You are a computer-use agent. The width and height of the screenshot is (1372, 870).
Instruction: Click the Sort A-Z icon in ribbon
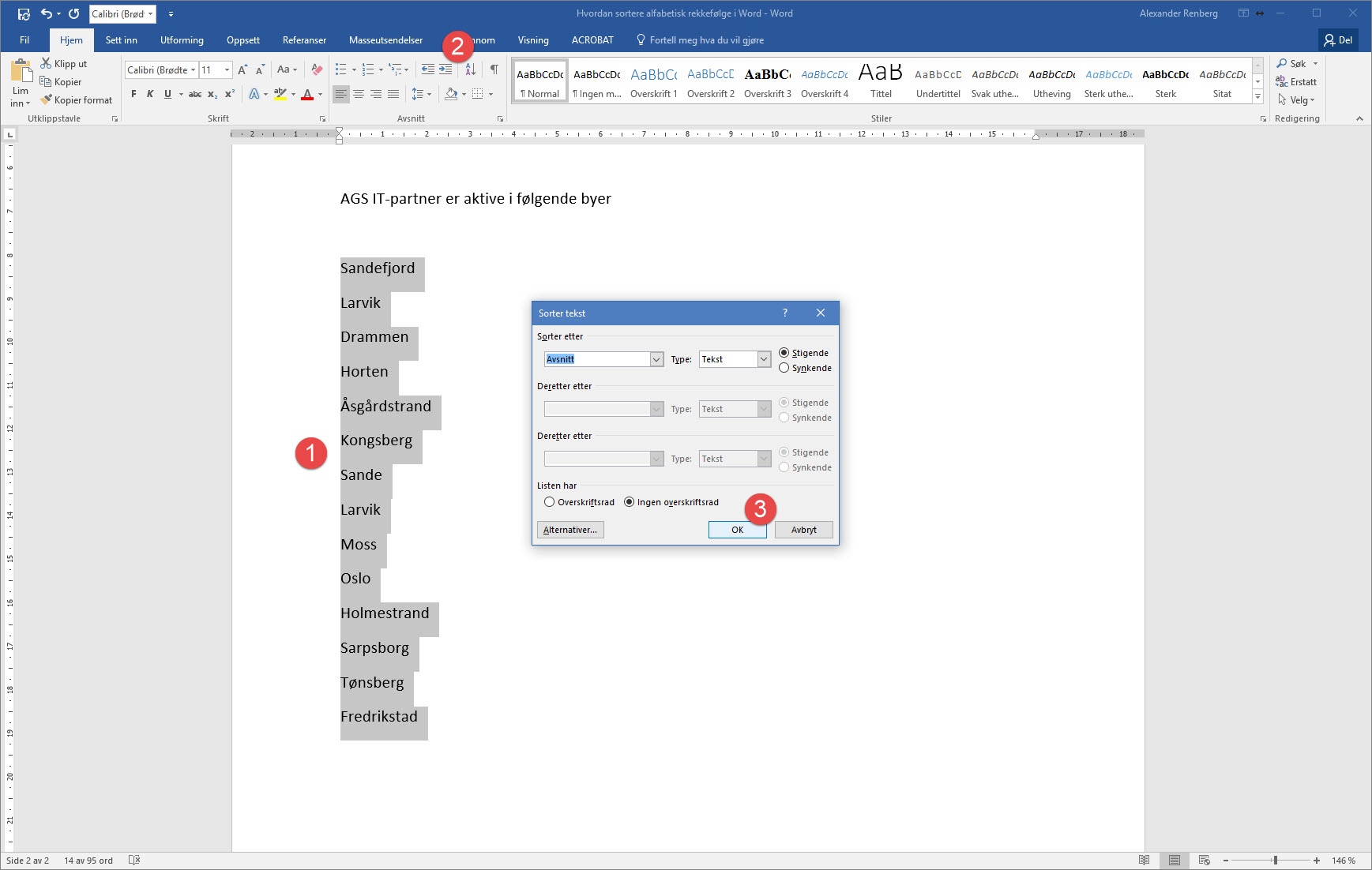pos(470,69)
